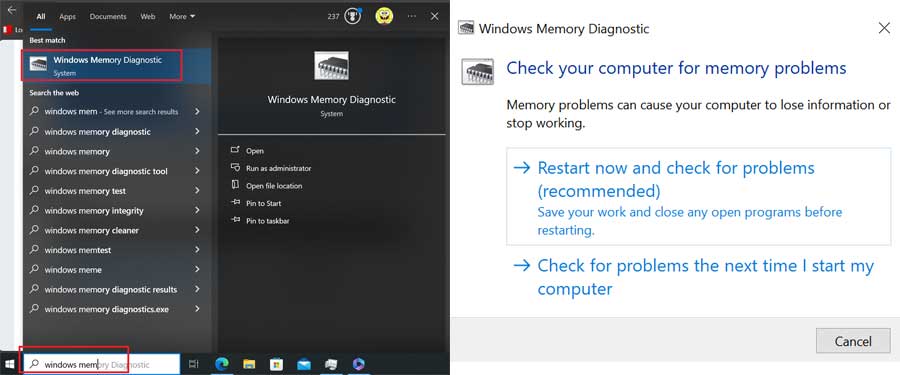Viewport: 900px width, 375px height.
Task: Expand arrow for 'windows memtest' suggestion
Action: coord(197,249)
